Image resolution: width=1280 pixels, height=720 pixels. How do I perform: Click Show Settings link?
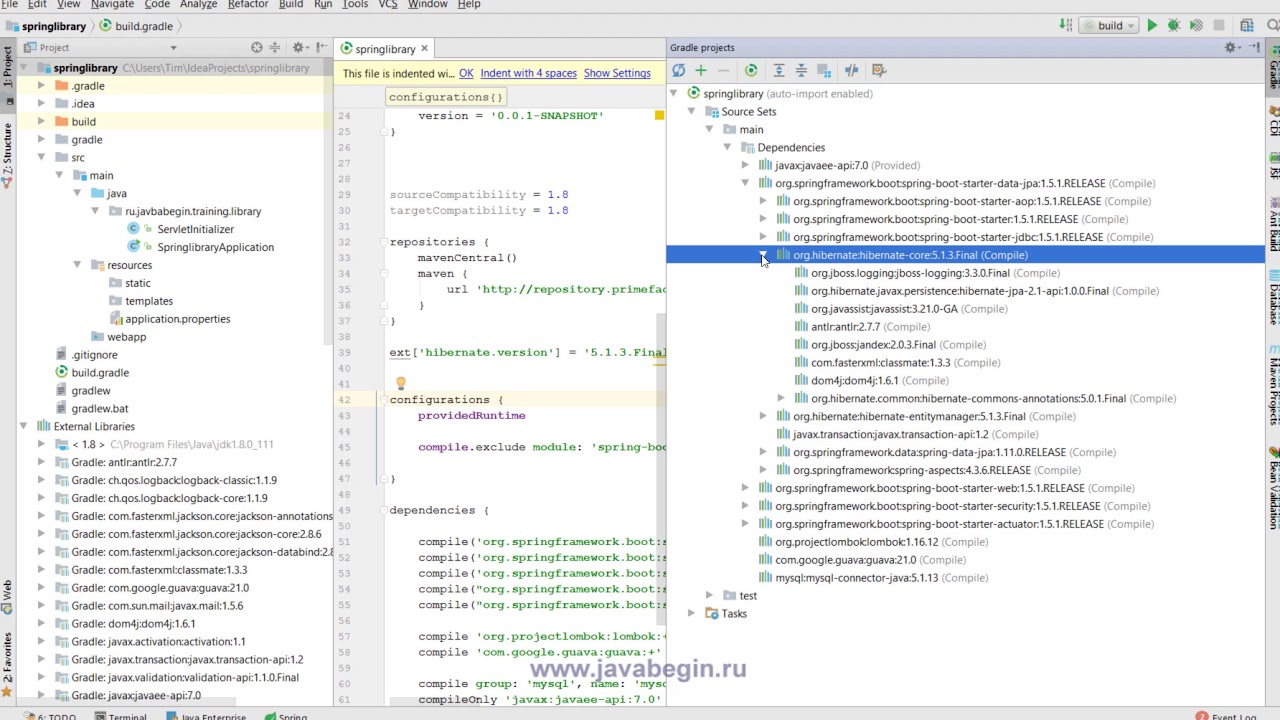(617, 73)
